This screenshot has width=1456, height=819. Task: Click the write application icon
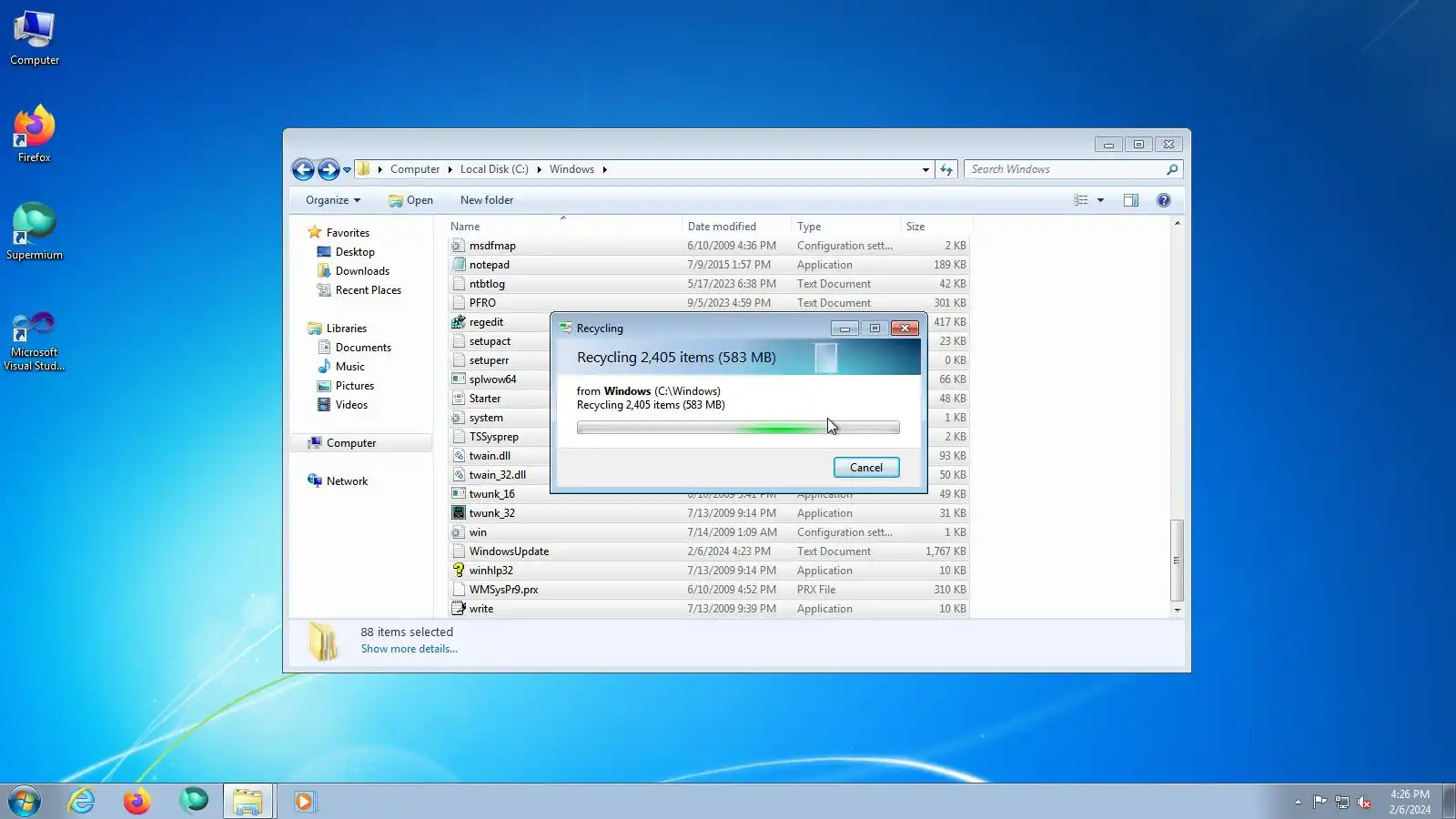coord(459,609)
